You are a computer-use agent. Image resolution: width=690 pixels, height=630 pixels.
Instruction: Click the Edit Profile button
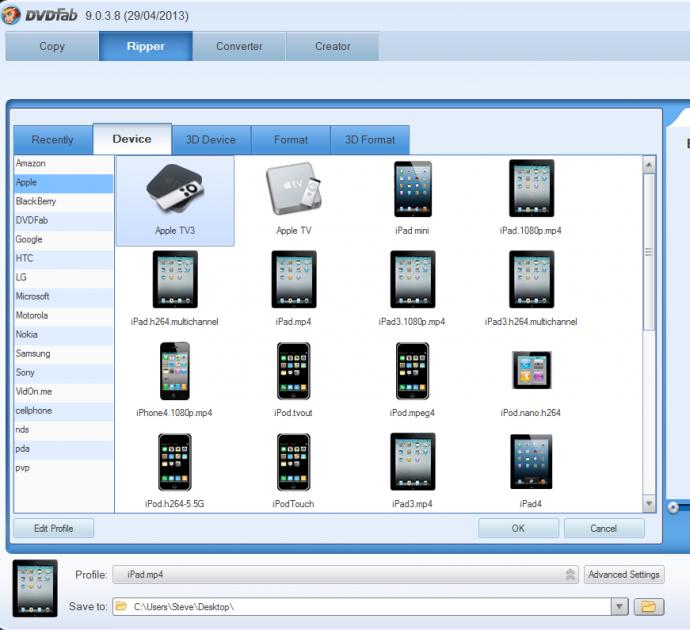(x=54, y=528)
